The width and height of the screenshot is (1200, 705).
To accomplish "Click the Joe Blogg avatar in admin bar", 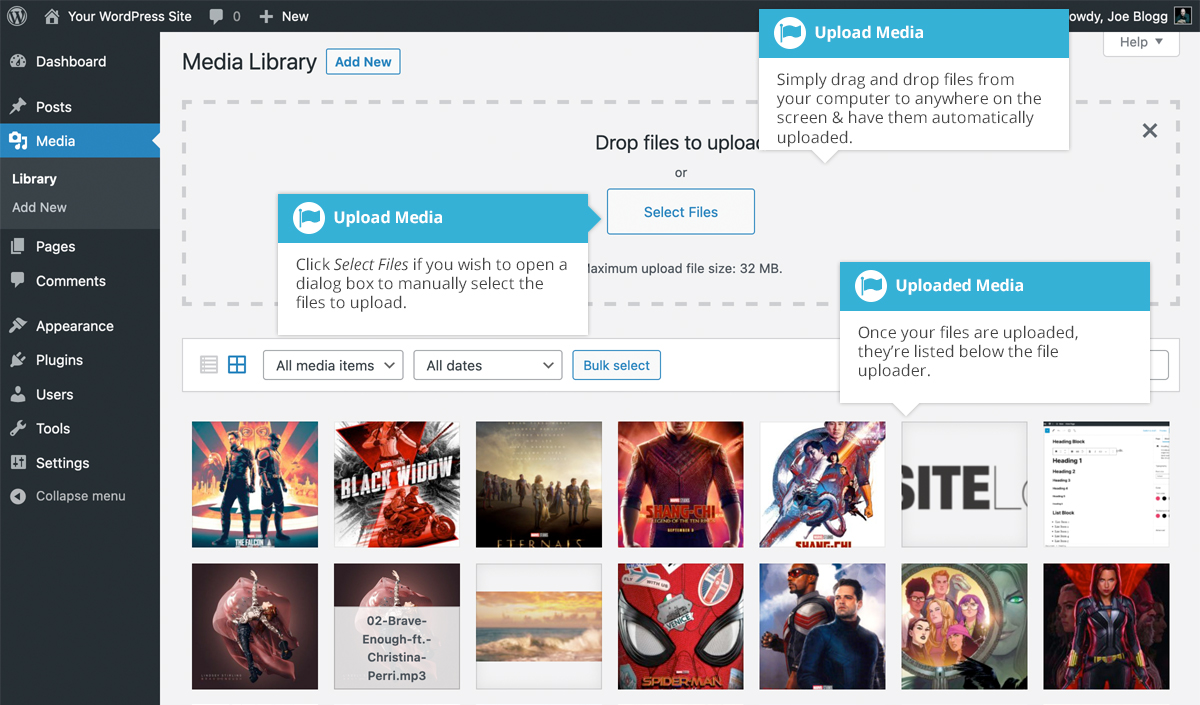I will (1182, 16).
